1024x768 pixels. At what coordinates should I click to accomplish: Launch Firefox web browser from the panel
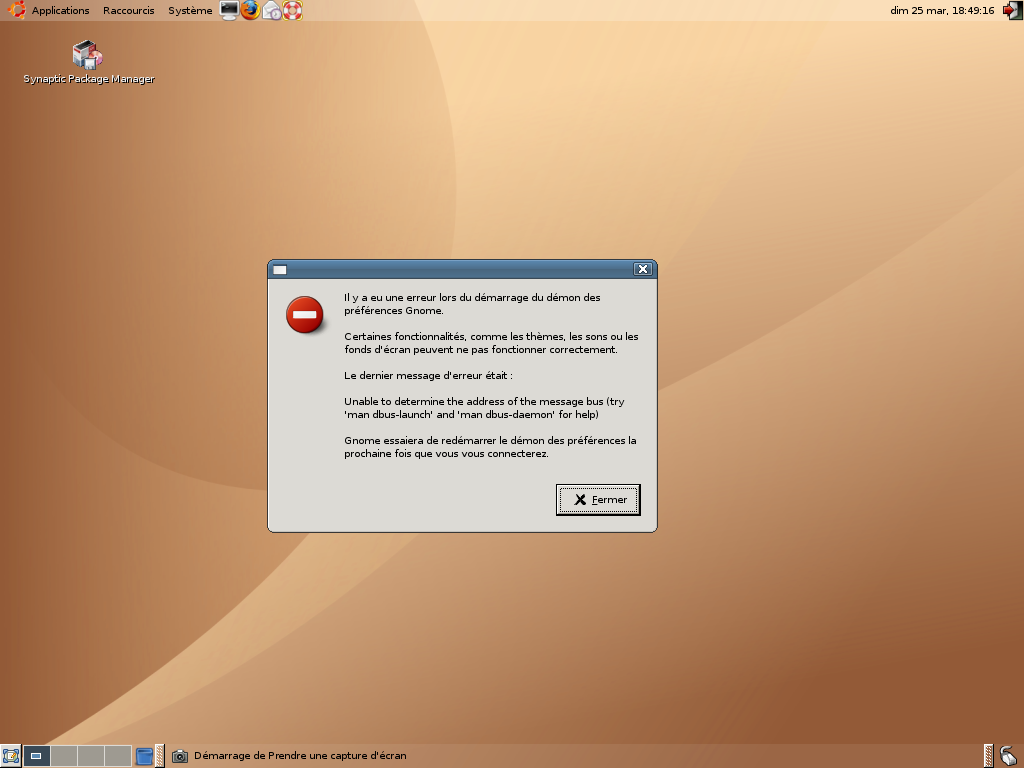click(250, 10)
